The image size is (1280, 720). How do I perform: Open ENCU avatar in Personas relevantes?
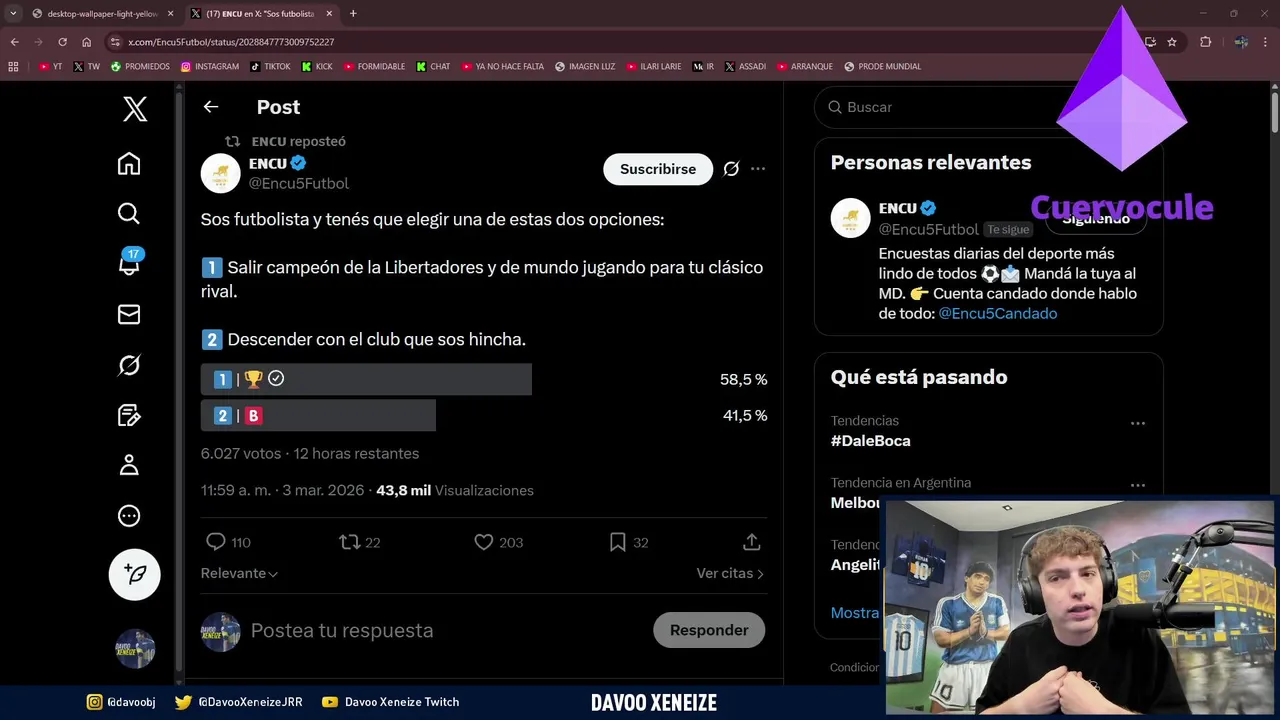(x=850, y=218)
